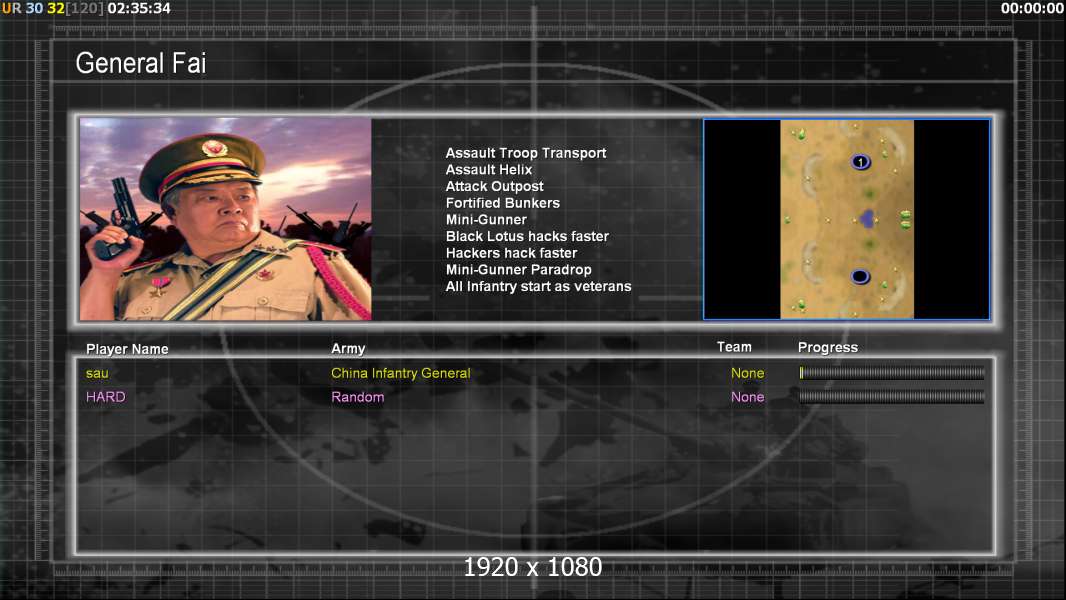
Task: Click the UR 30 32 counter overlay
Action: 53,8
